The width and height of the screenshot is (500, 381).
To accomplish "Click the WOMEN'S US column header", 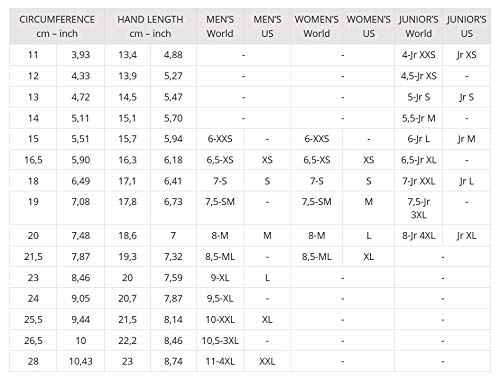I will point(369,27).
